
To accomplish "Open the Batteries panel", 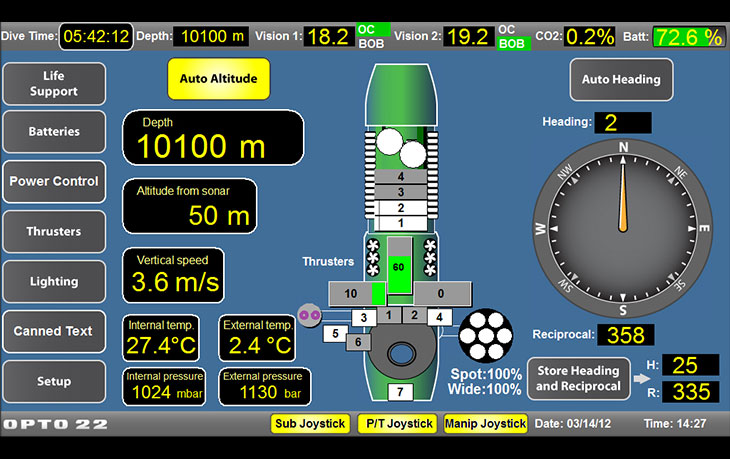I will pyautogui.click(x=54, y=132).
